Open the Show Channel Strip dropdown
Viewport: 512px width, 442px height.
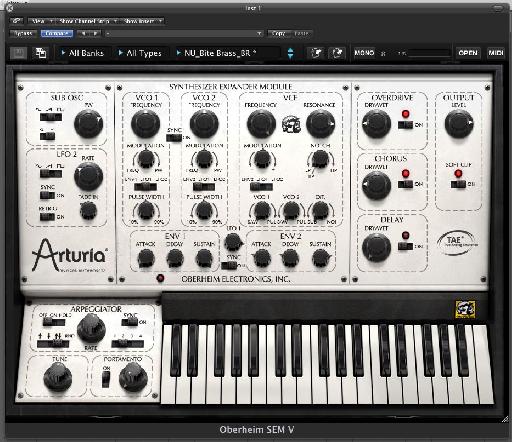click(x=87, y=21)
